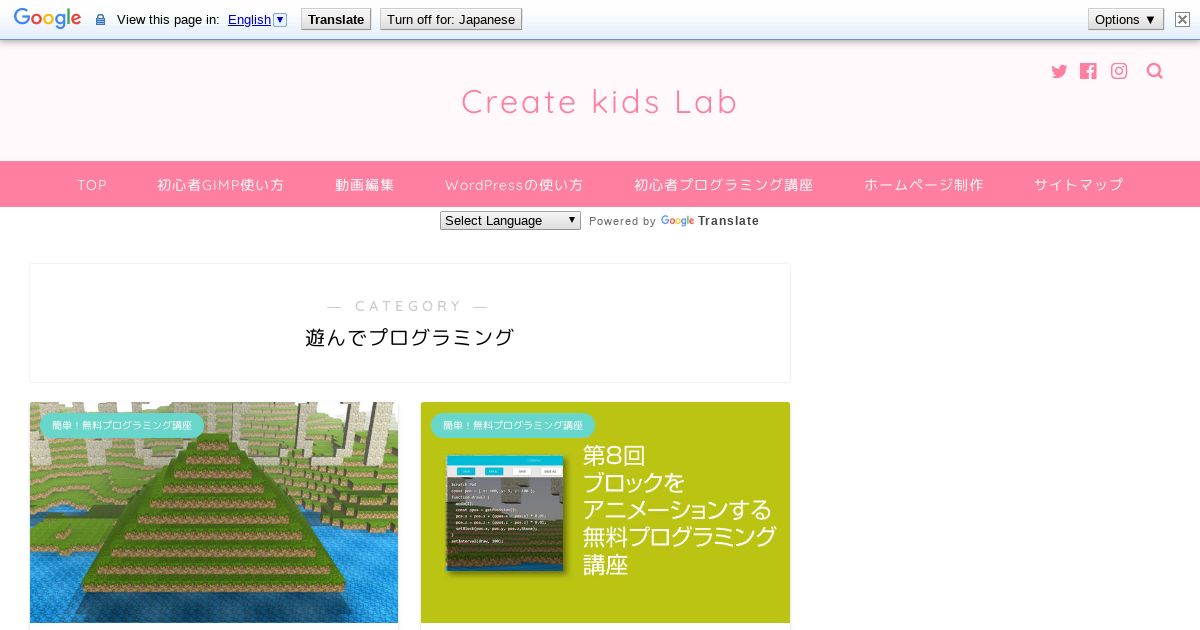Open 動画編集 menu item
This screenshot has height=630, width=1200.
[365, 185]
